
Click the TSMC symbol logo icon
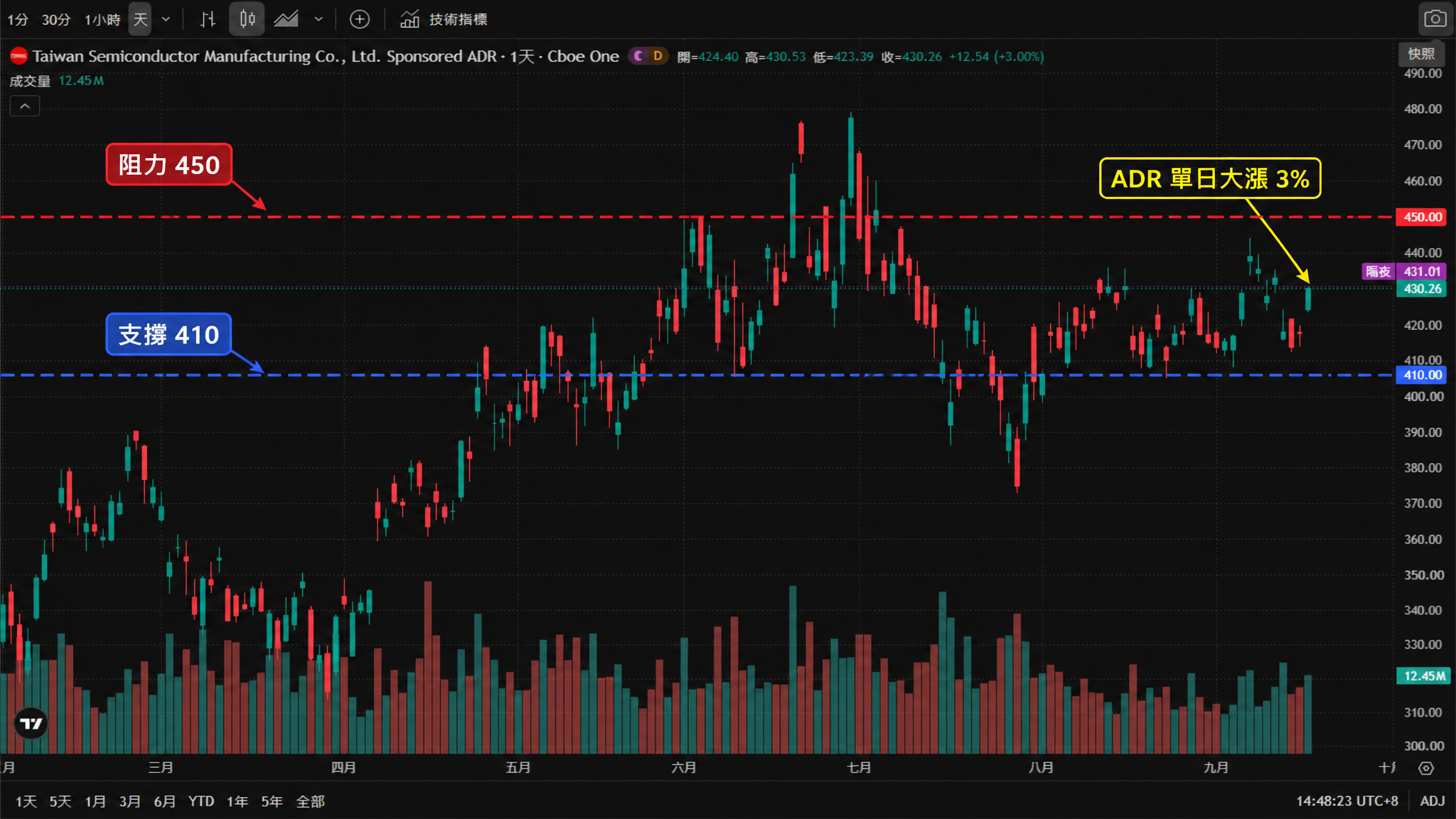[18, 56]
